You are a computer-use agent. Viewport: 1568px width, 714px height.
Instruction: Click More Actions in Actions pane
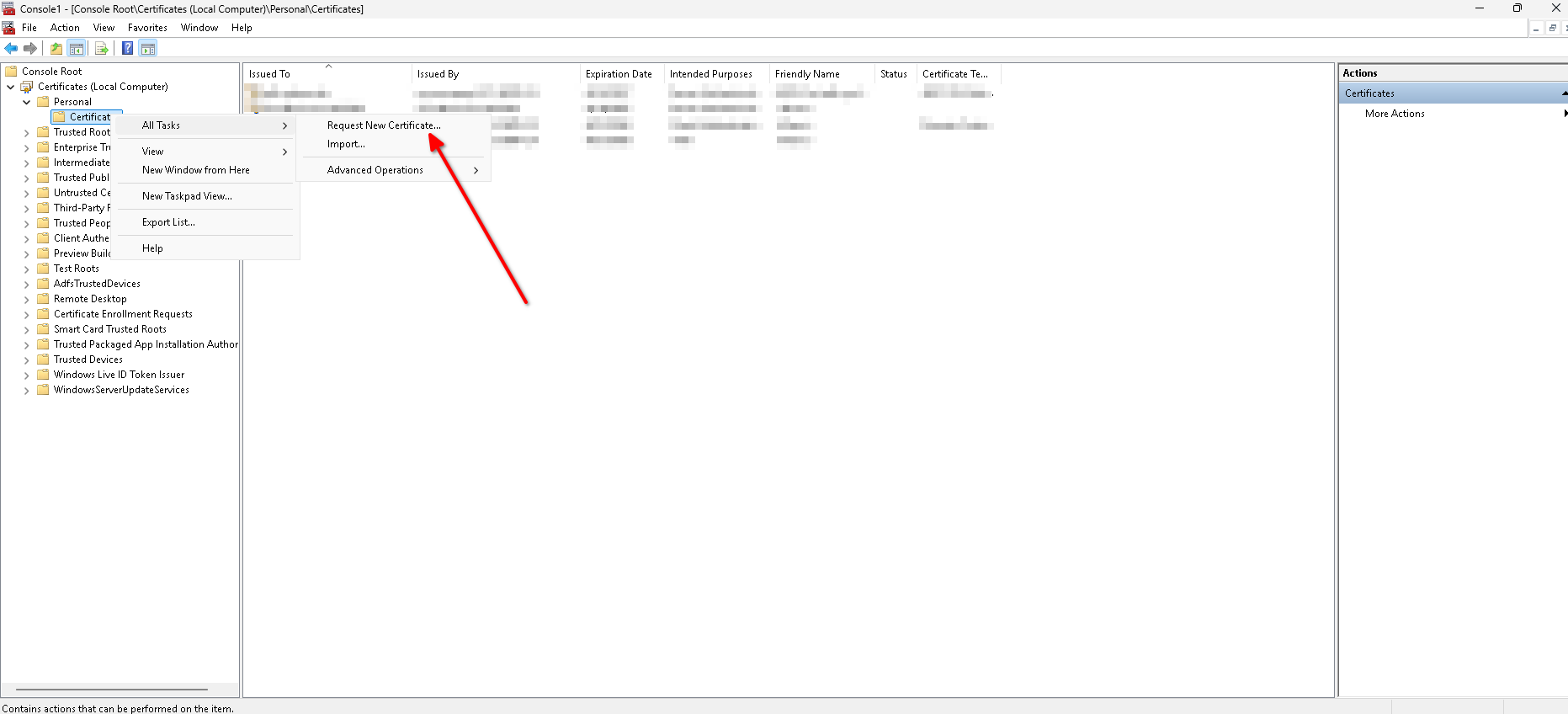[1395, 114]
